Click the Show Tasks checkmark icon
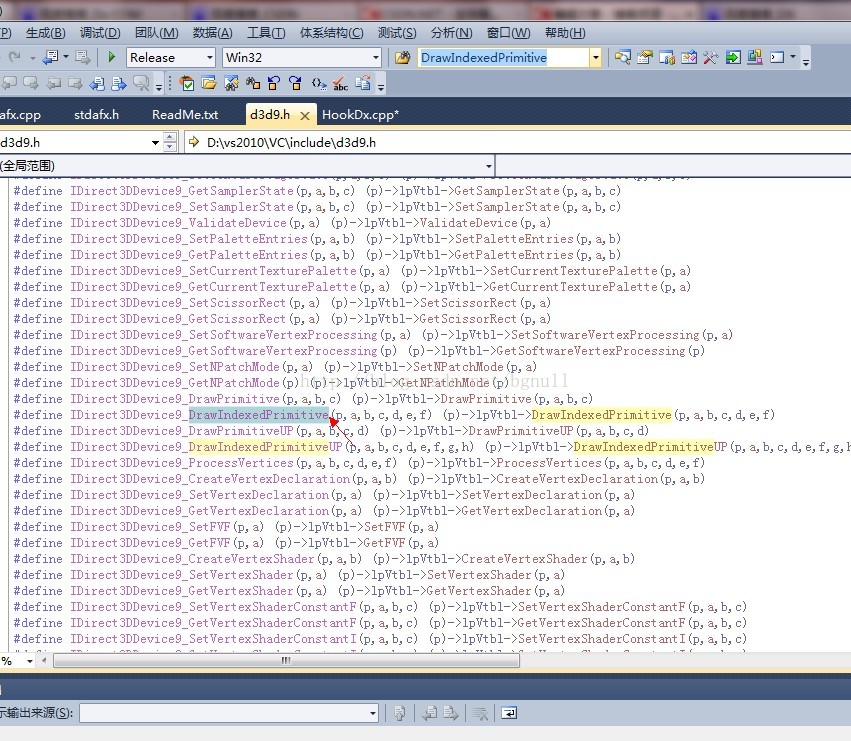 [x=187, y=83]
